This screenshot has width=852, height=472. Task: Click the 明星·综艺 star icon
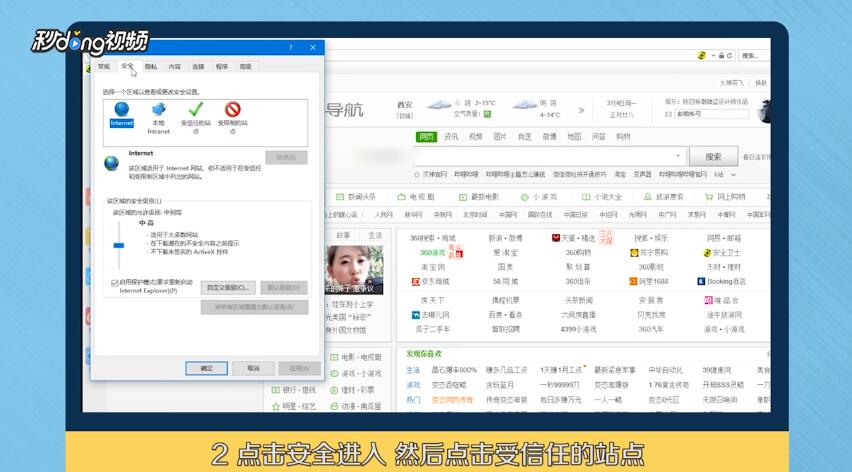point(275,406)
